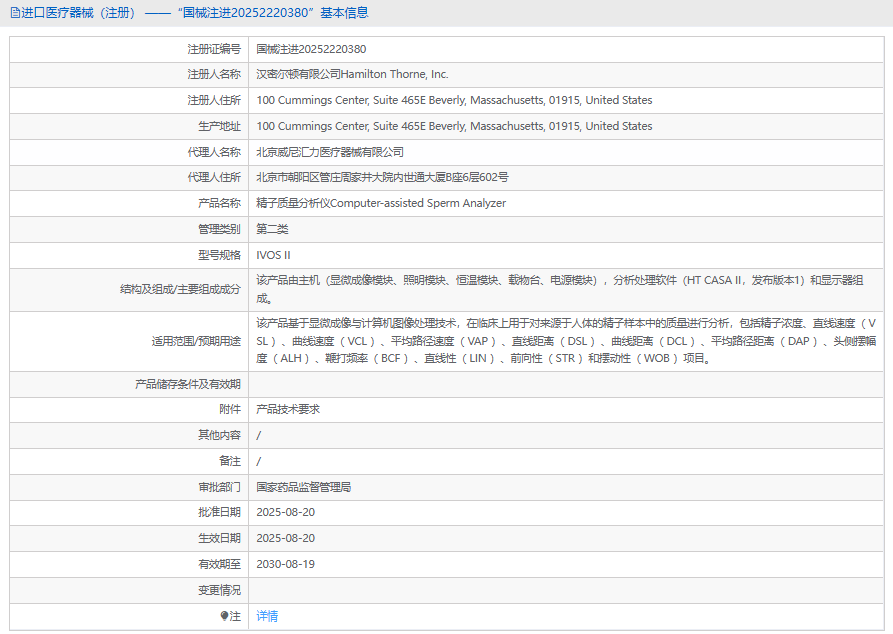Click the expiry date 2030-08-19
Viewport: 893px width, 634px height.
click(285, 564)
